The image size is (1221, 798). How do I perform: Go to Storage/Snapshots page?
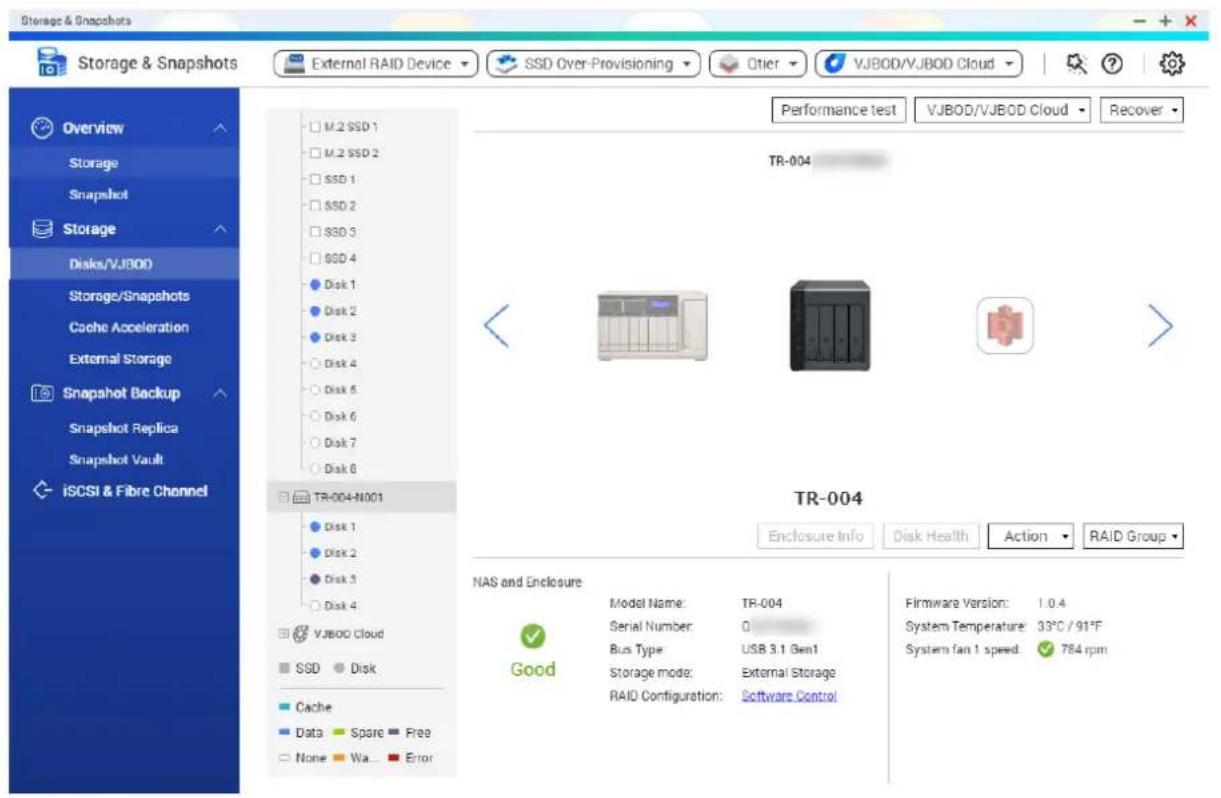129,296
